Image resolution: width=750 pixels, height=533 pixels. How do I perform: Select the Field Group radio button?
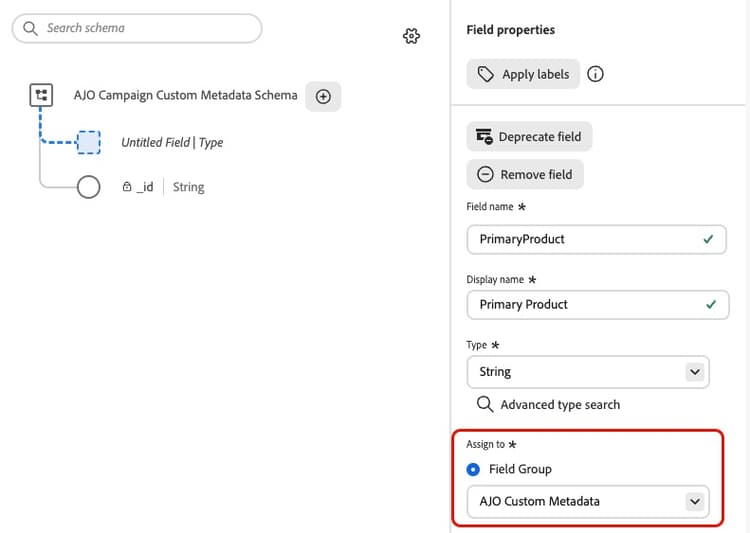[473, 469]
